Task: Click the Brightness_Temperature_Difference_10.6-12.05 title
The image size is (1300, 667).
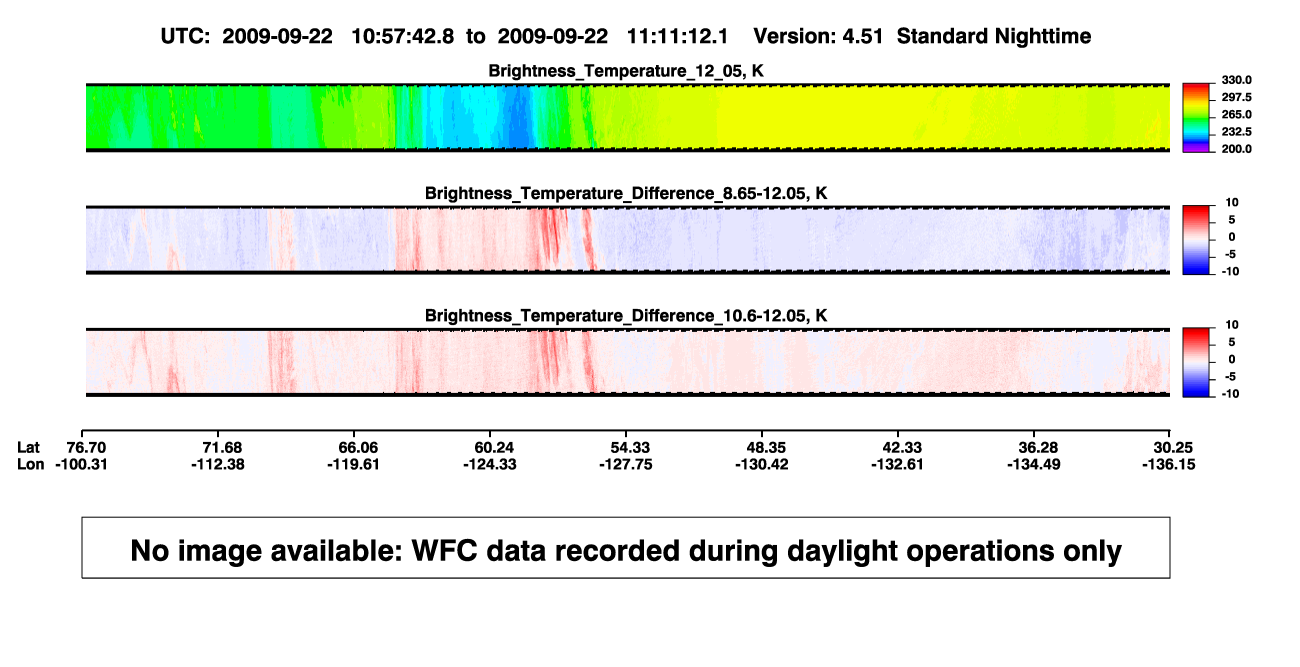Action: (626, 316)
